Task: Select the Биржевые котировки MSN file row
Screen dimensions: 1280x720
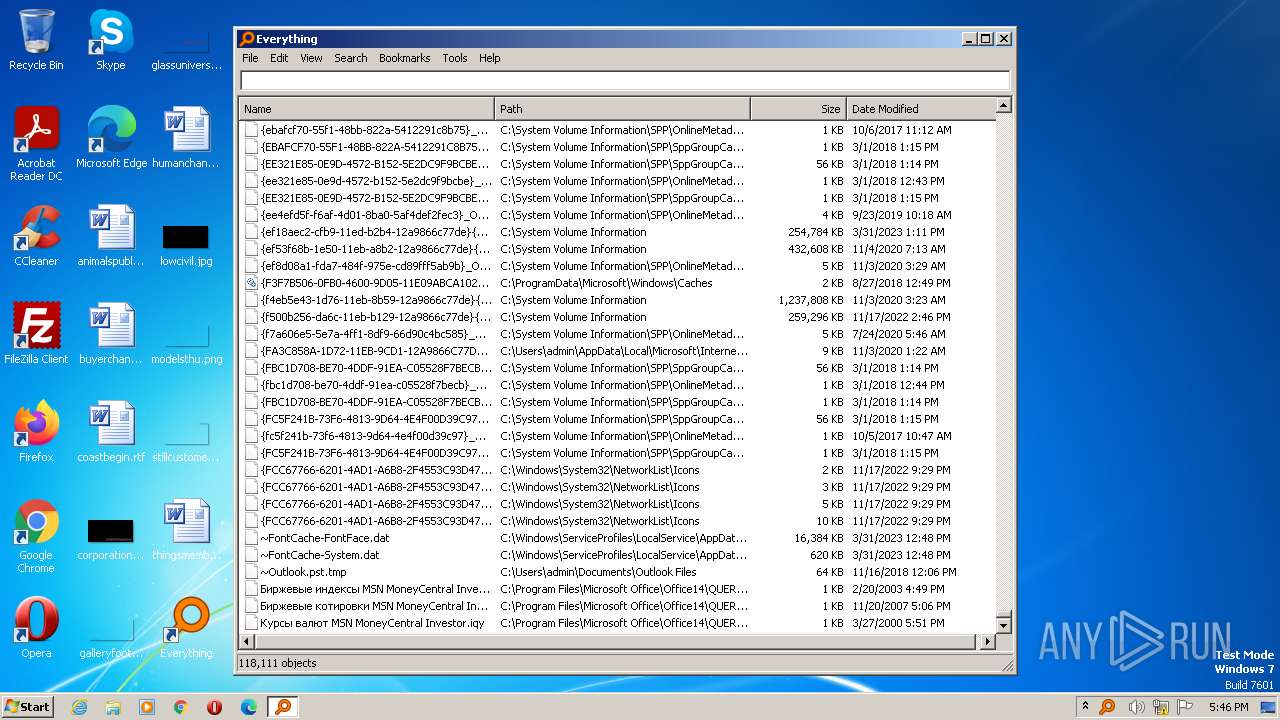Action: pos(617,606)
